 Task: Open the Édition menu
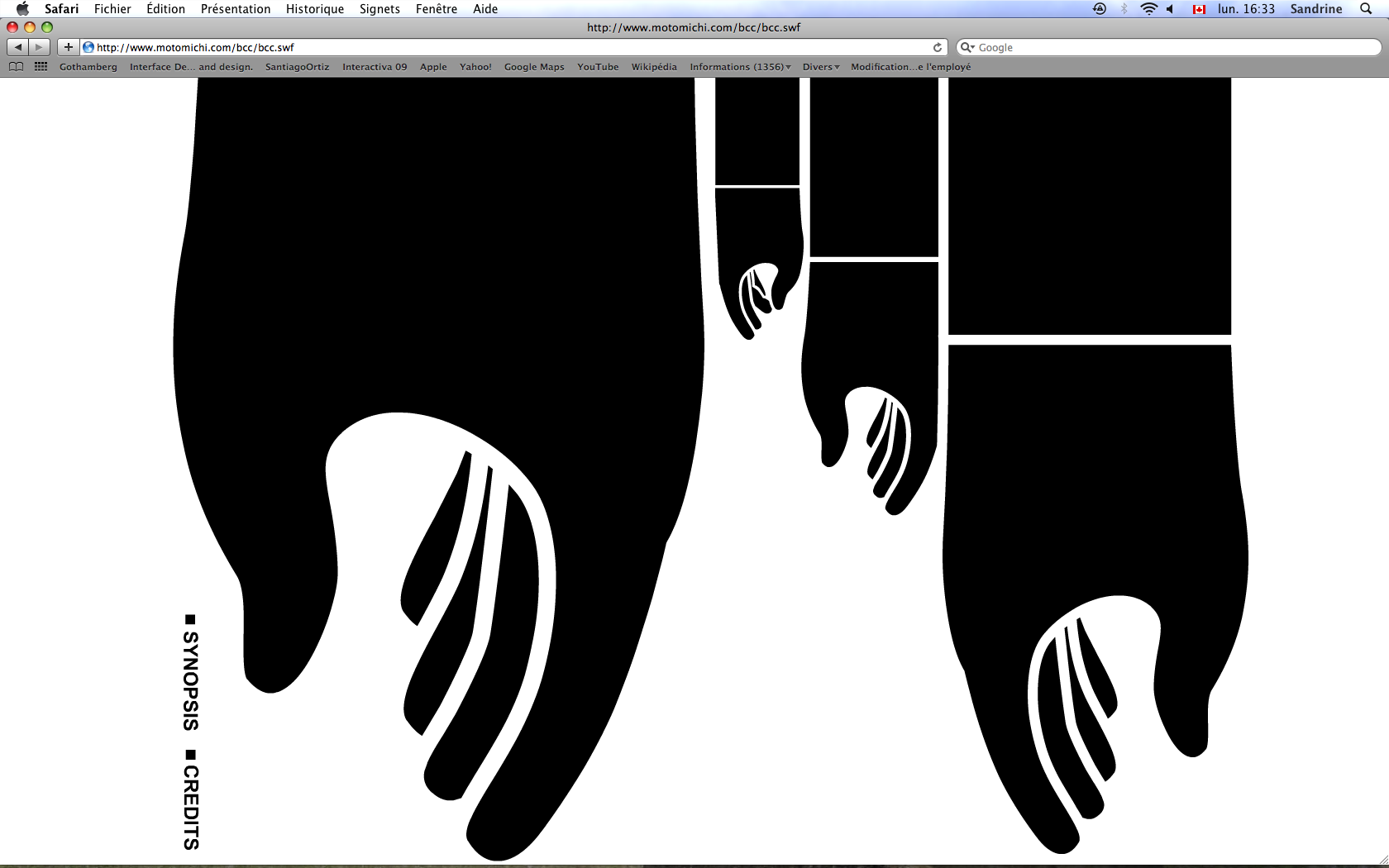click(x=165, y=9)
